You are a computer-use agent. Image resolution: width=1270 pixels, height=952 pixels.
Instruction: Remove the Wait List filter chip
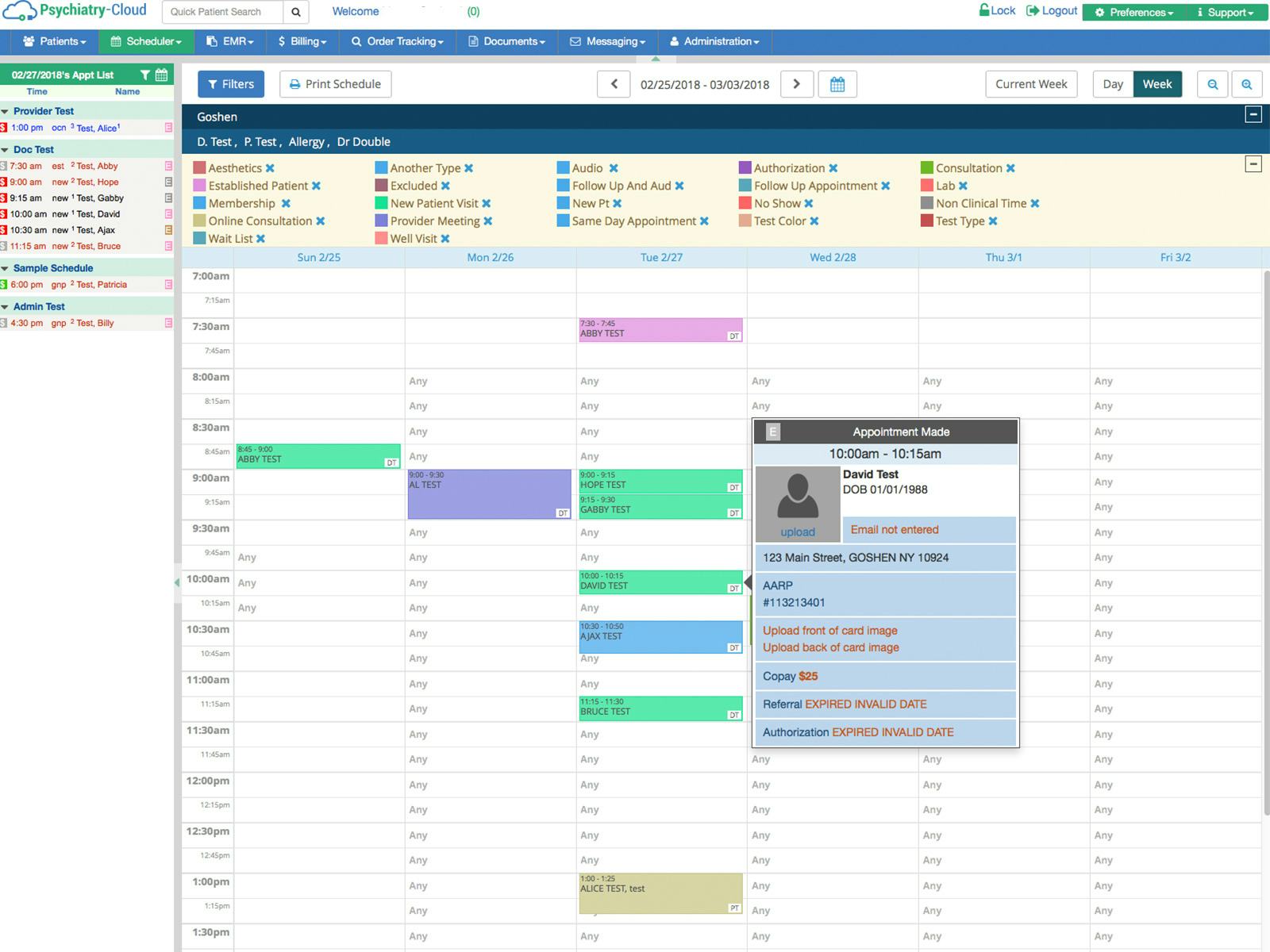tap(262, 239)
